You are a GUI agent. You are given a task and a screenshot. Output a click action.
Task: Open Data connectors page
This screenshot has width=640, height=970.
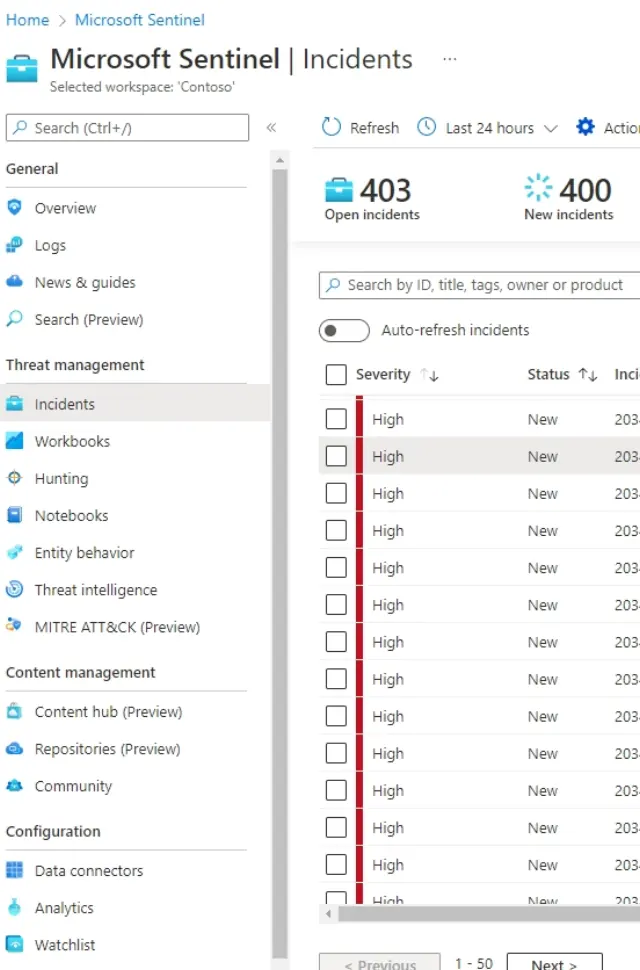pos(88,870)
